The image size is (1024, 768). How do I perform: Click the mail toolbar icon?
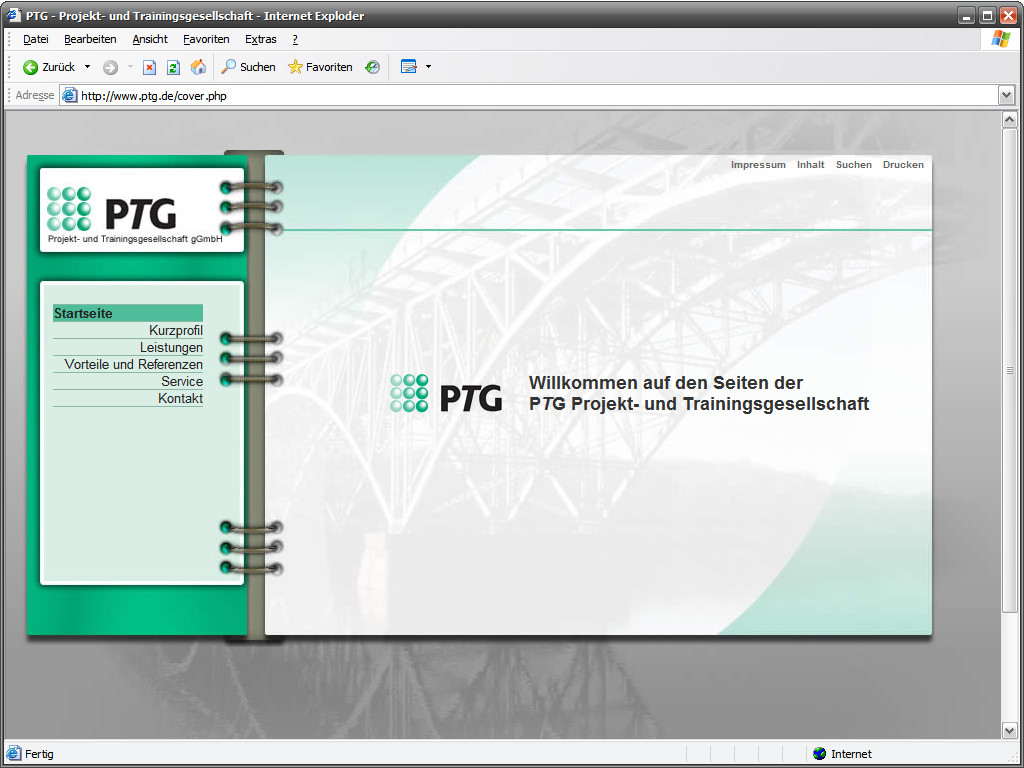pos(409,67)
